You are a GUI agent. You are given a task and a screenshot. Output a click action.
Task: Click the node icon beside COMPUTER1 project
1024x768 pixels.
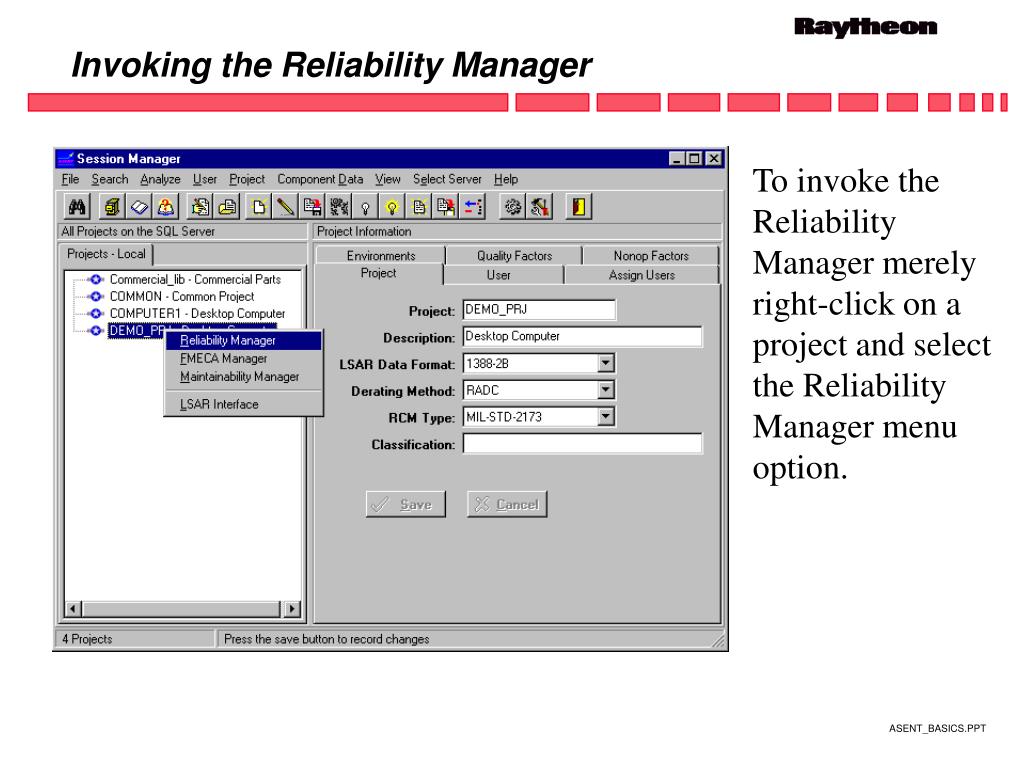click(x=96, y=313)
